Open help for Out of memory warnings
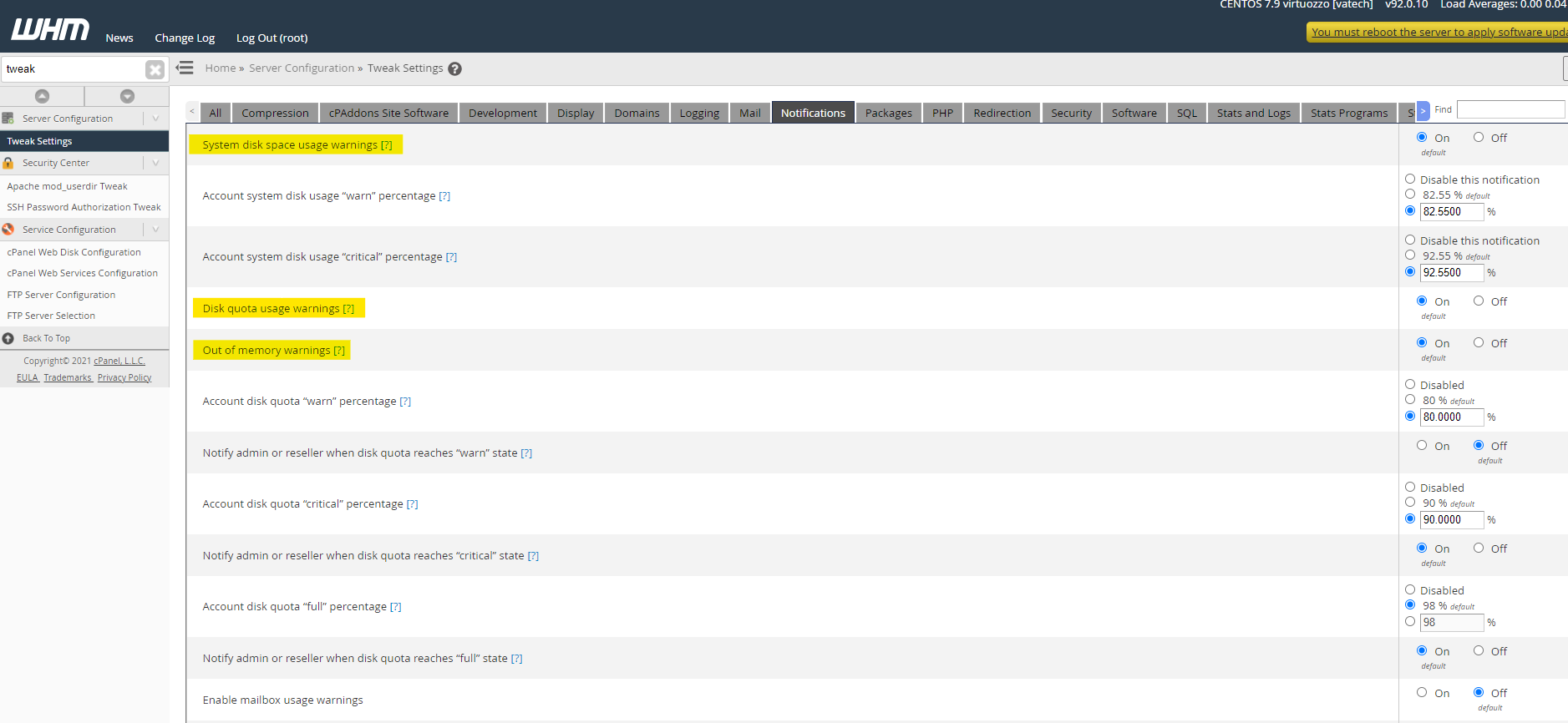Image resolution: width=1568 pixels, height=723 pixels. (x=339, y=351)
